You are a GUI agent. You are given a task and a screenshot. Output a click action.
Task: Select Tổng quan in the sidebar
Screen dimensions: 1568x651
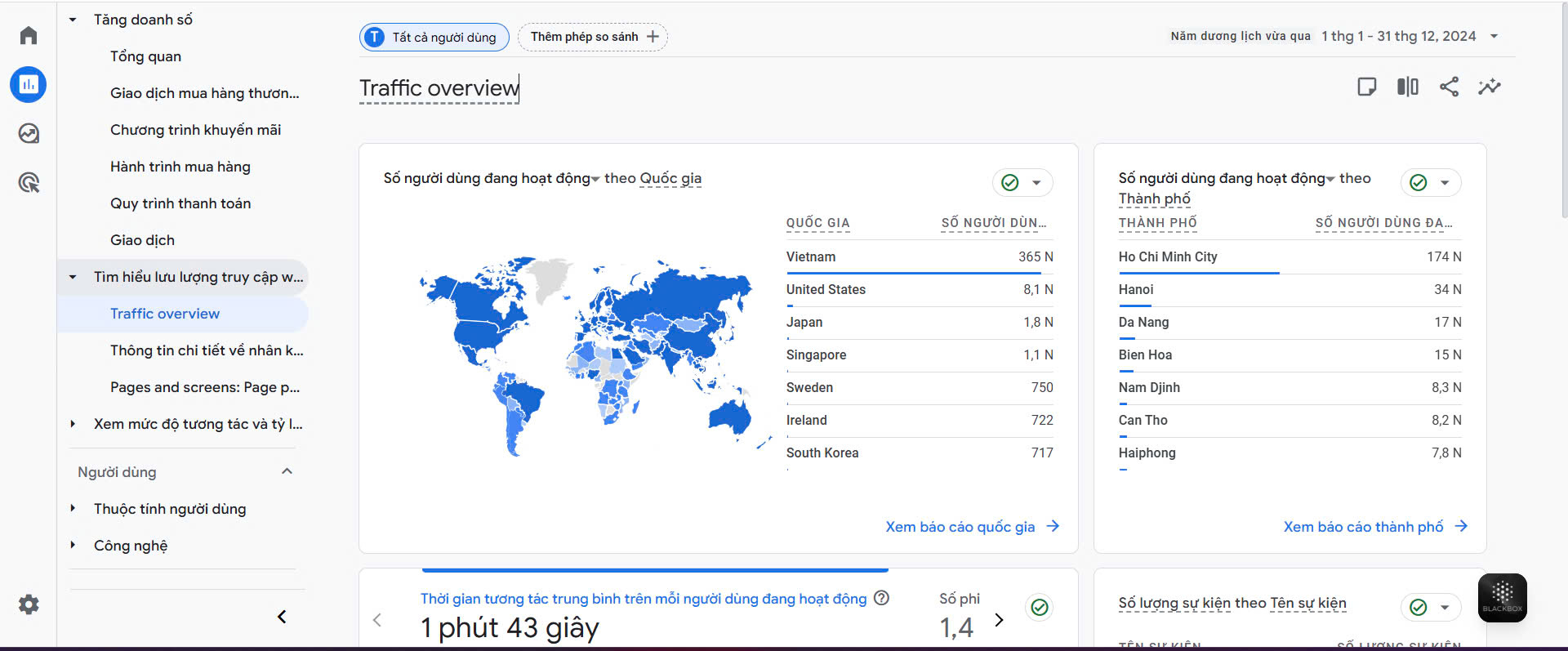(x=145, y=56)
